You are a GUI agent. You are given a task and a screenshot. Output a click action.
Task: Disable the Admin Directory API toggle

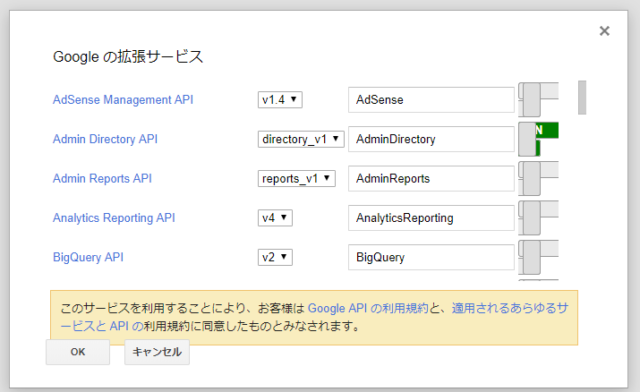pyautogui.click(x=538, y=139)
